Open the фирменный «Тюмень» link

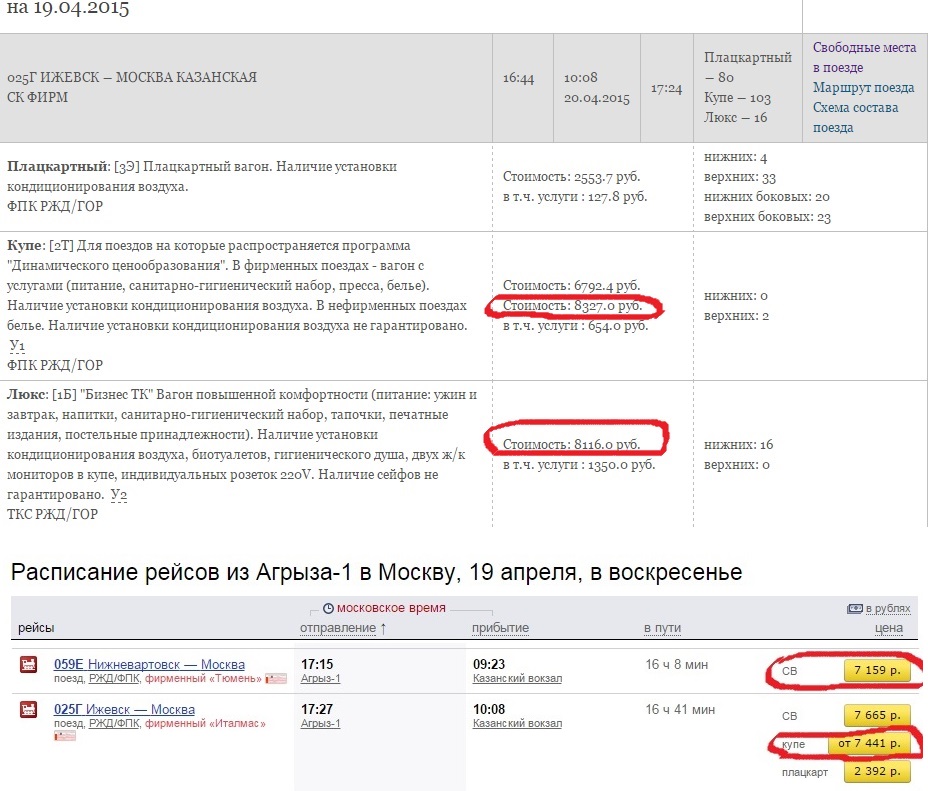pyautogui.click(x=203, y=679)
